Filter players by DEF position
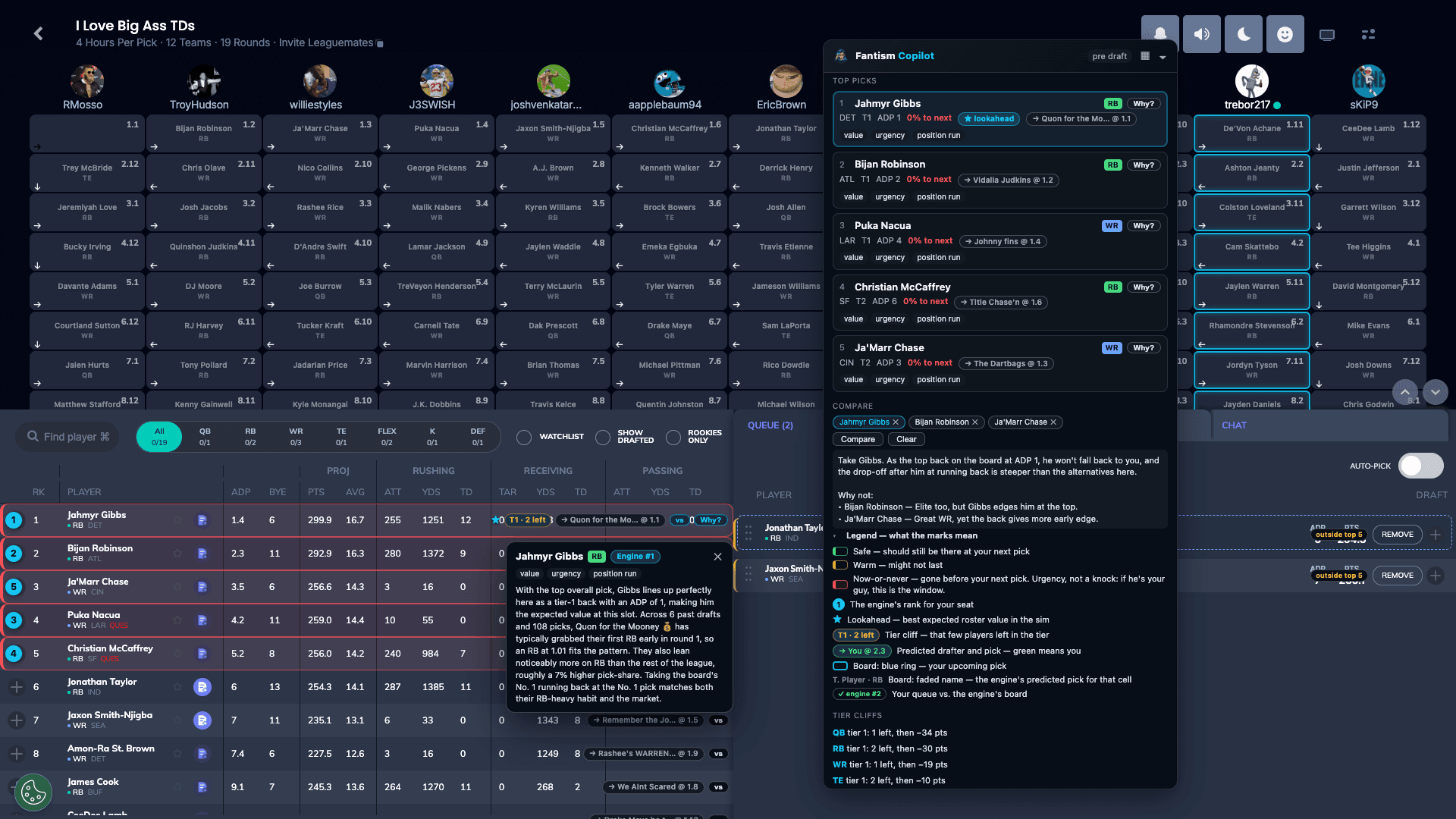The width and height of the screenshot is (1456, 819). (478, 437)
